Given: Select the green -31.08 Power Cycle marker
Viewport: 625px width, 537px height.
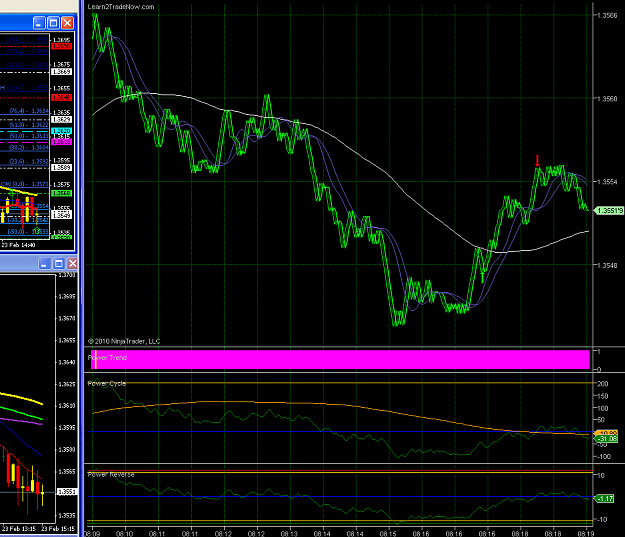Looking at the screenshot, I should coord(606,439).
